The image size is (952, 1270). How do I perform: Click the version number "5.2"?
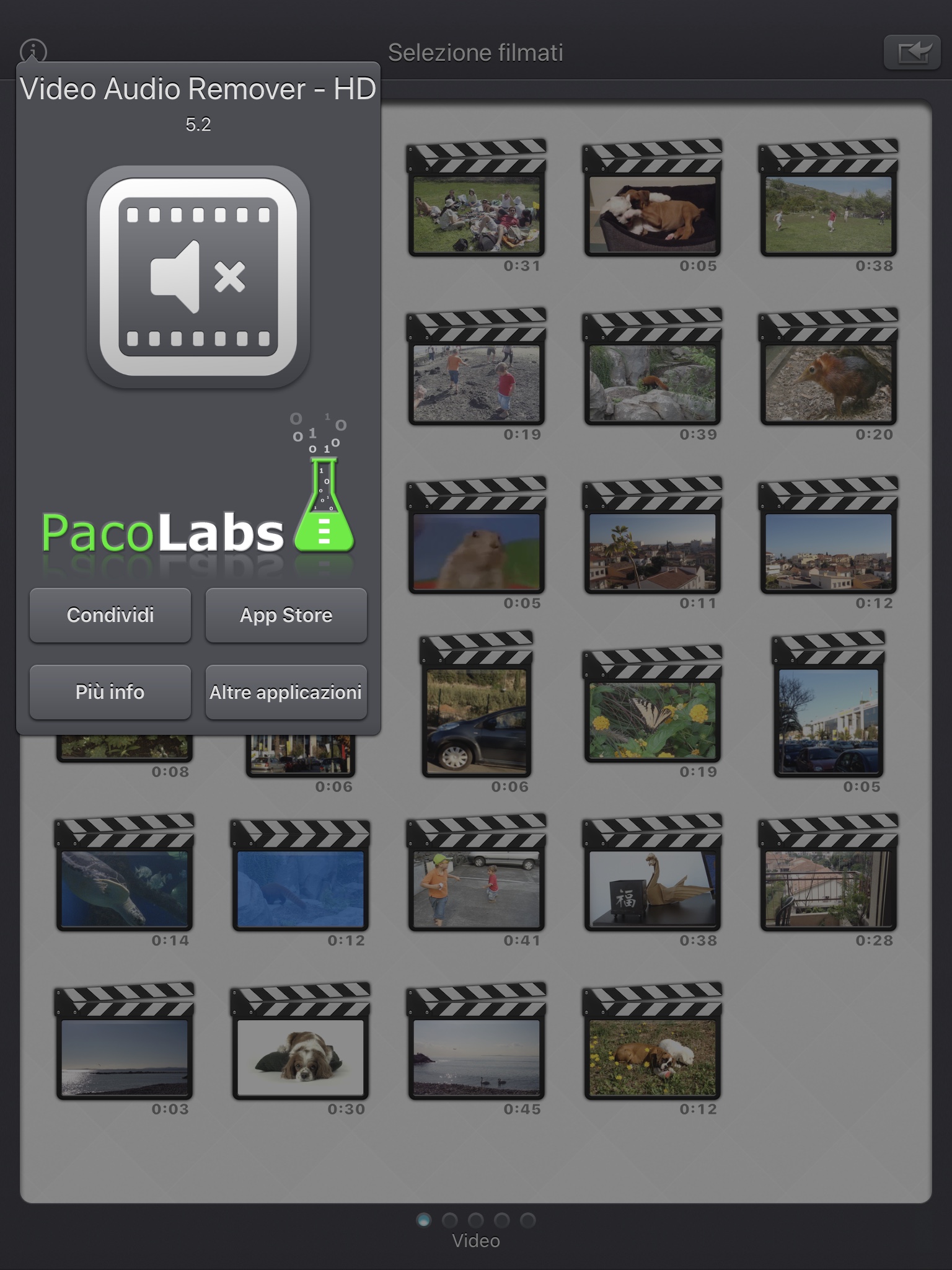click(198, 125)
